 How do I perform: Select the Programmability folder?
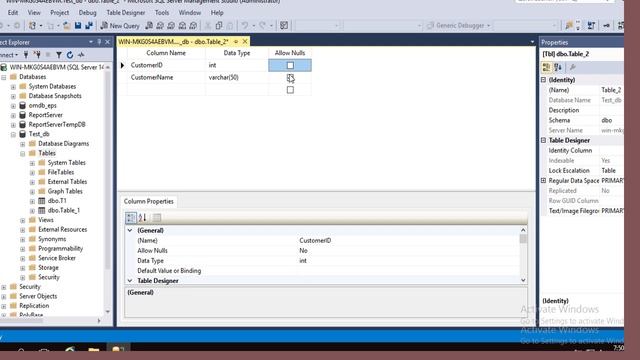[60, 249]
